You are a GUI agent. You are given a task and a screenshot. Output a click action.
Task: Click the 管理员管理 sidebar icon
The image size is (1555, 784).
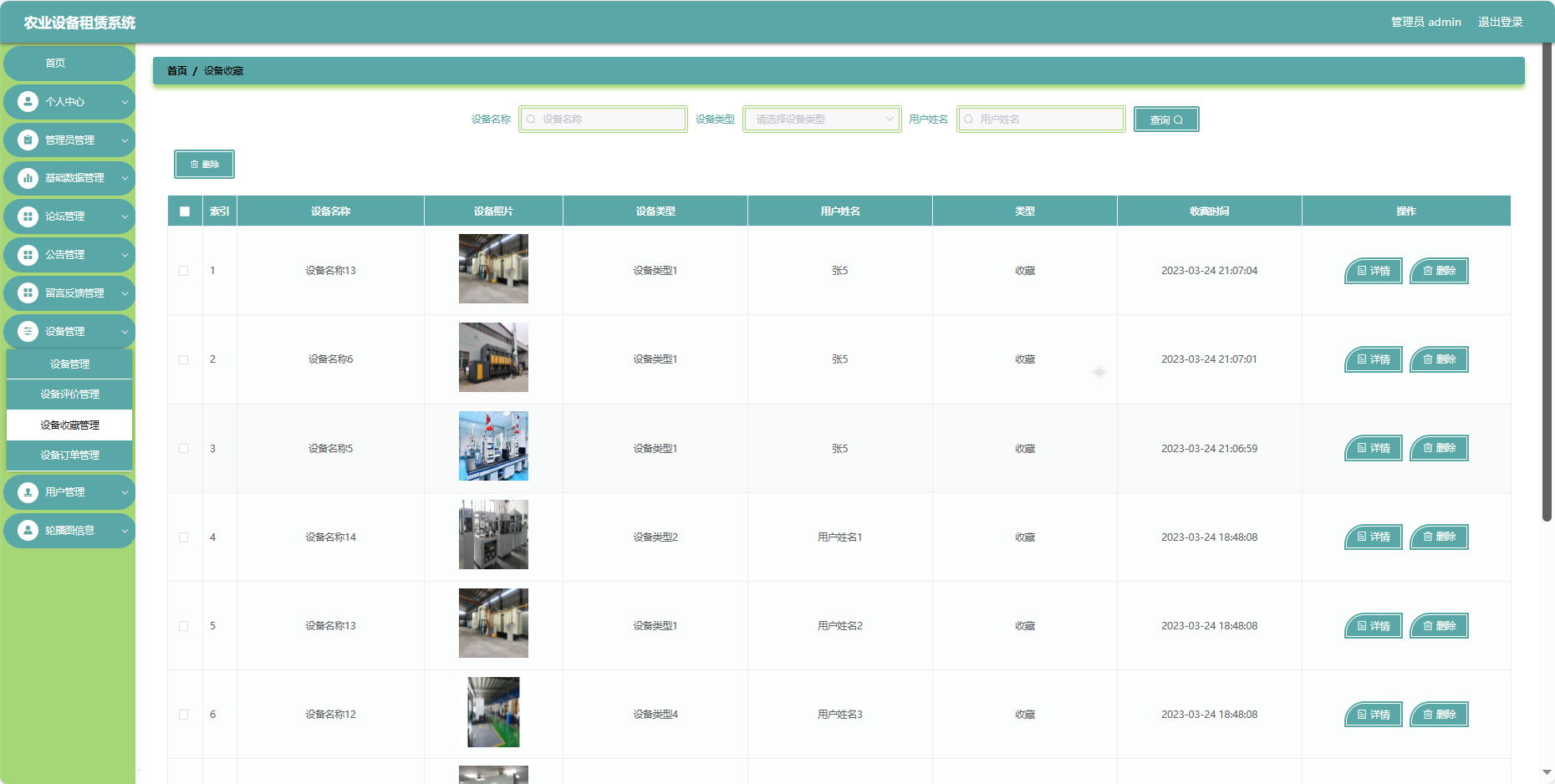(28, 140)
